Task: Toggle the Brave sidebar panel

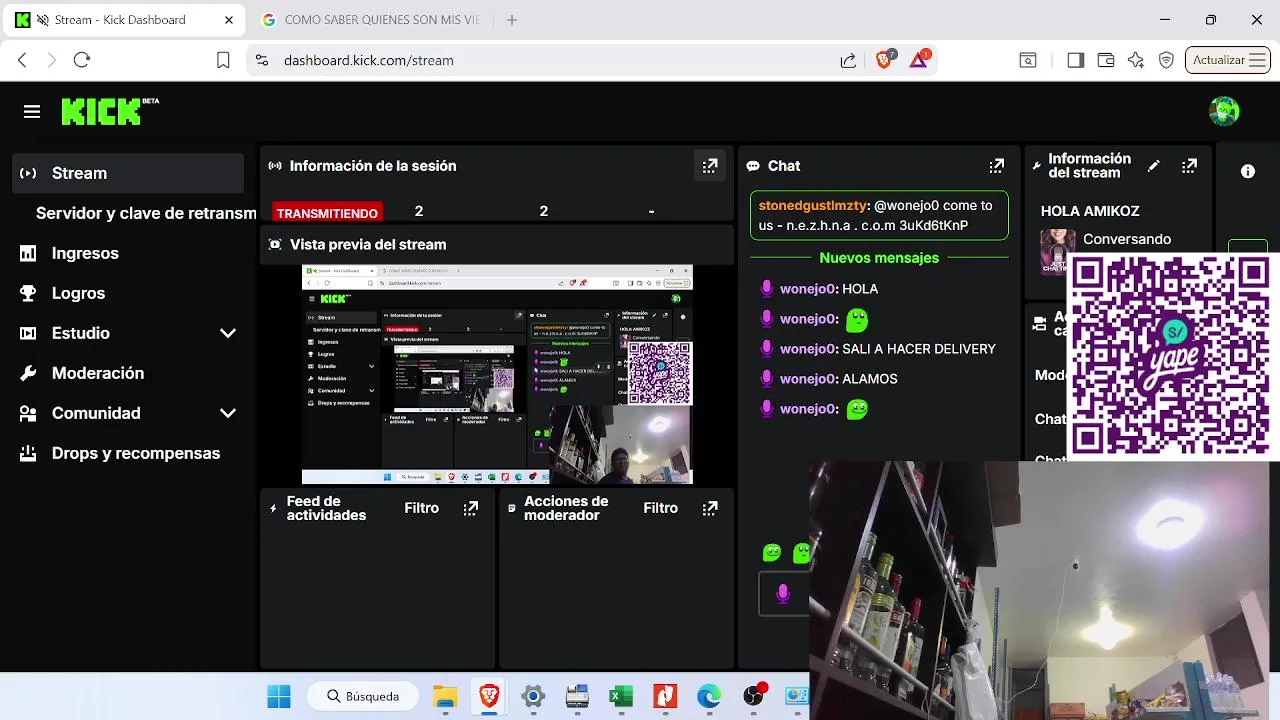Action: click(x=1076, y=60)
